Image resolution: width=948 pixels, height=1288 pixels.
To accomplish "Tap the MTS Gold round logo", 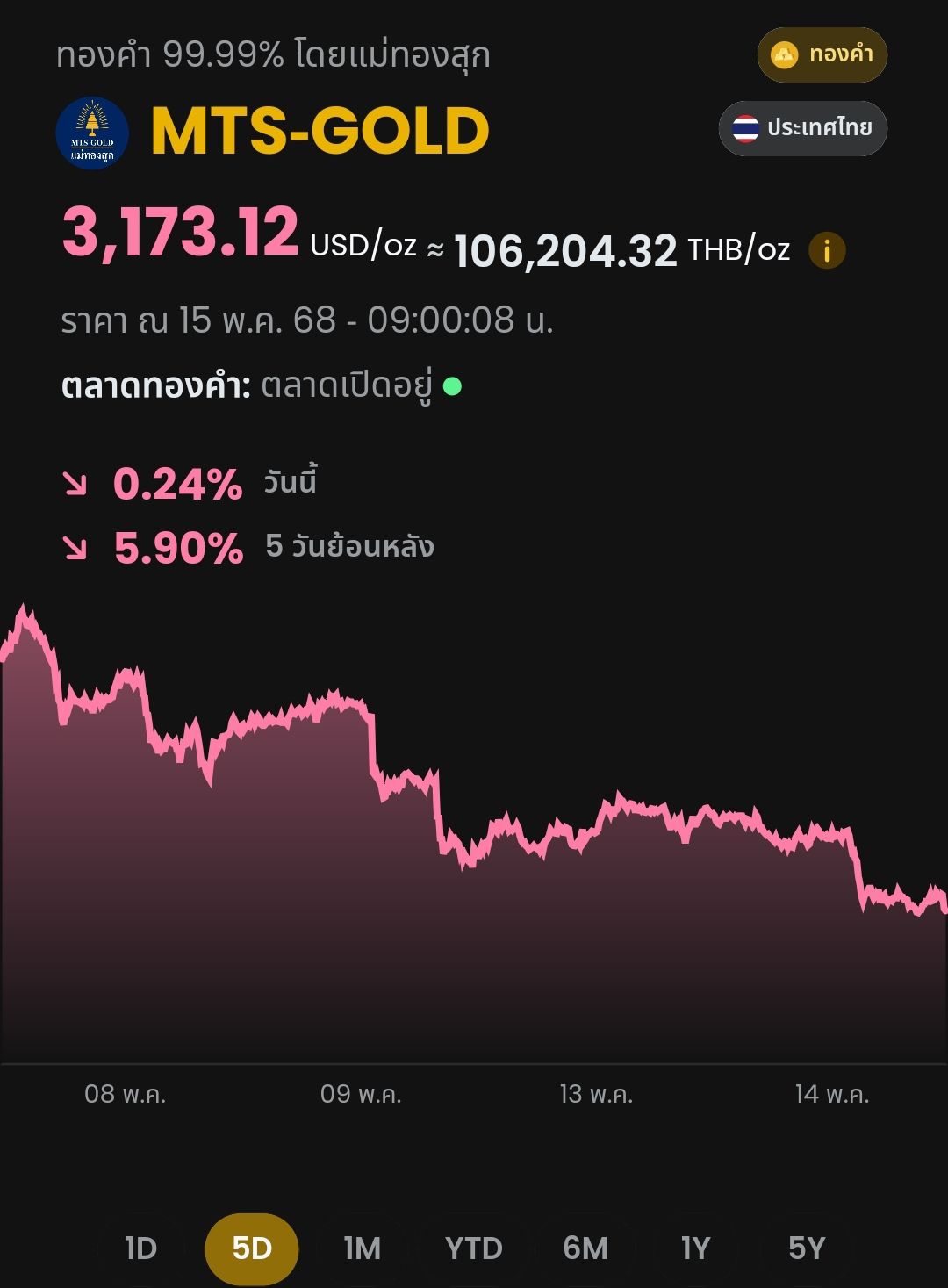I will coord(92,133).
